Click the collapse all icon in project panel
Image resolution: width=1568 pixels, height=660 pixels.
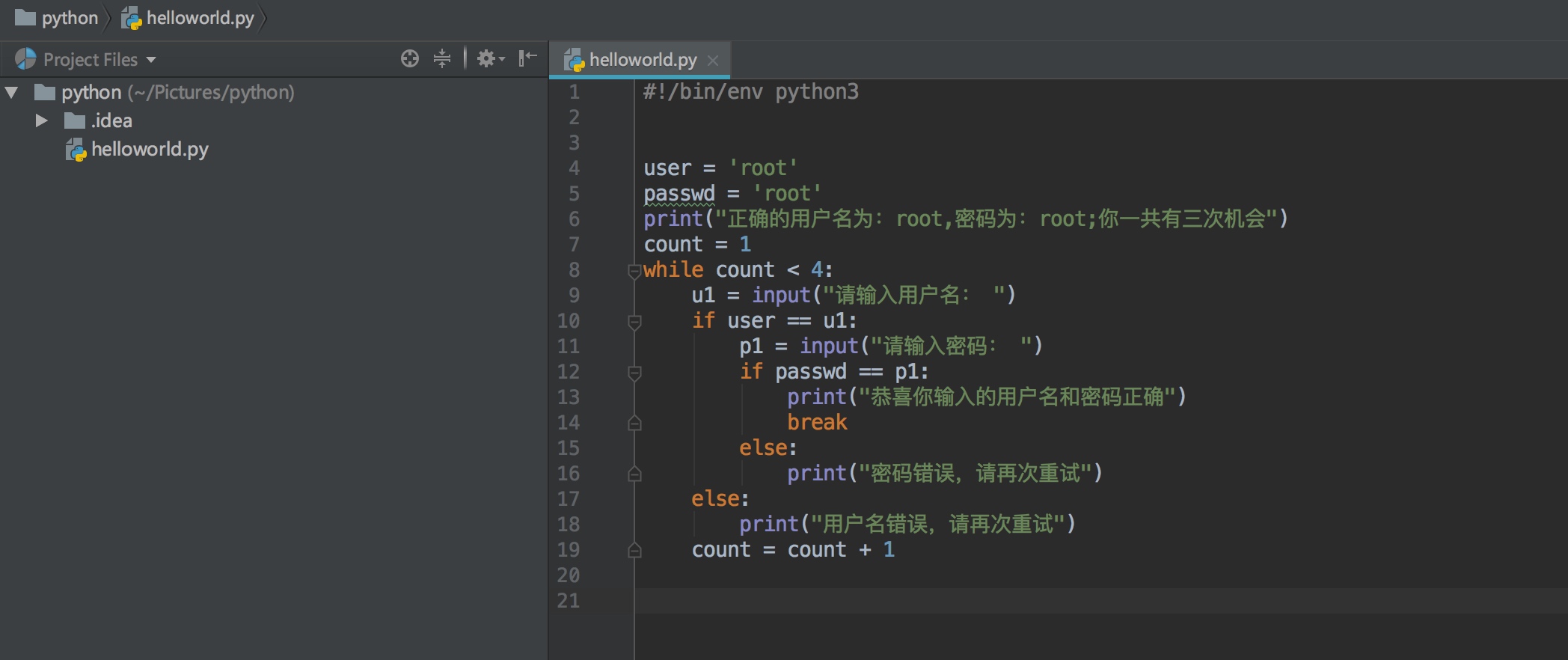click(x=442, y=58)
